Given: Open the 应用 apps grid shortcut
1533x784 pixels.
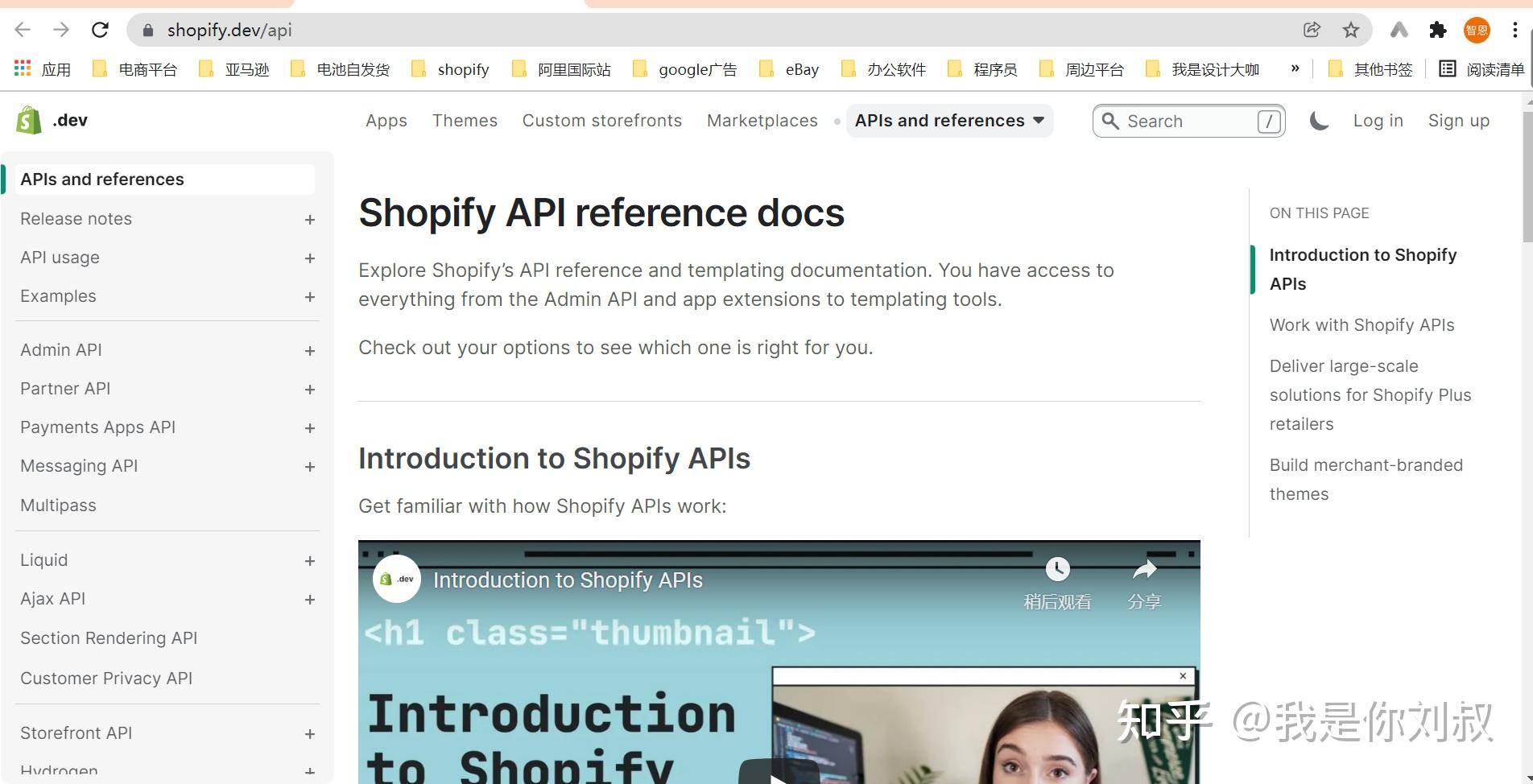Looking at the screenshot, I should 43,69.
